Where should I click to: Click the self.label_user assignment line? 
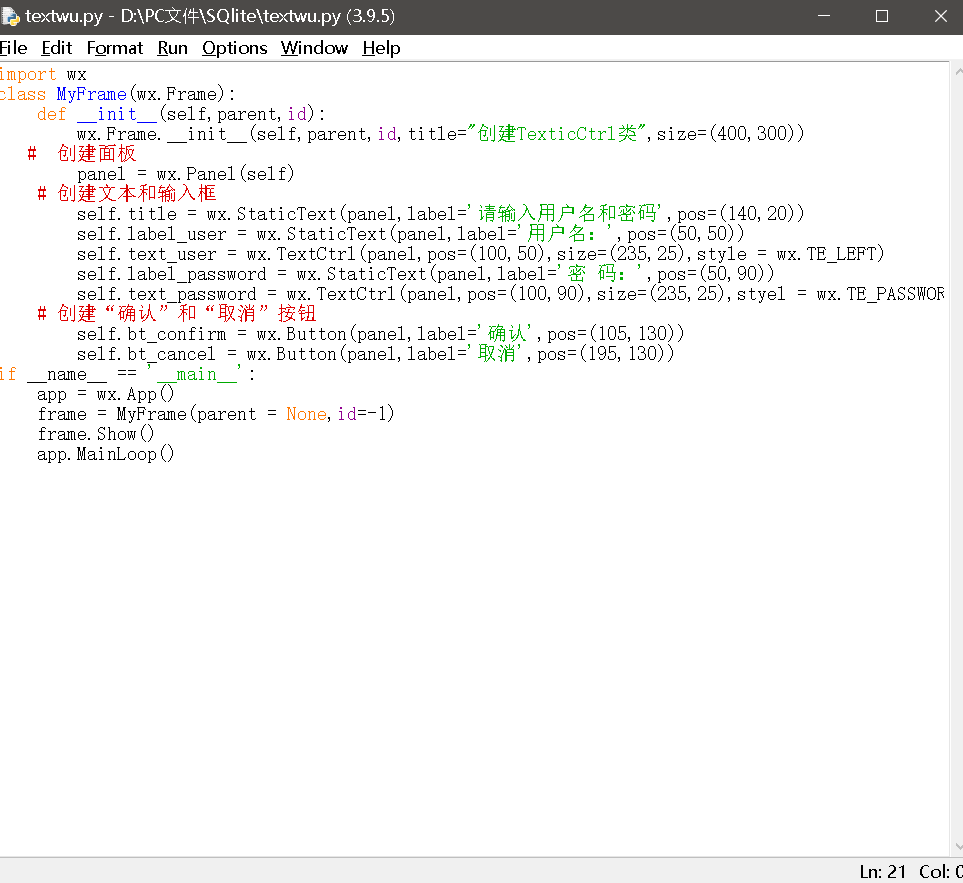point(410,233)
